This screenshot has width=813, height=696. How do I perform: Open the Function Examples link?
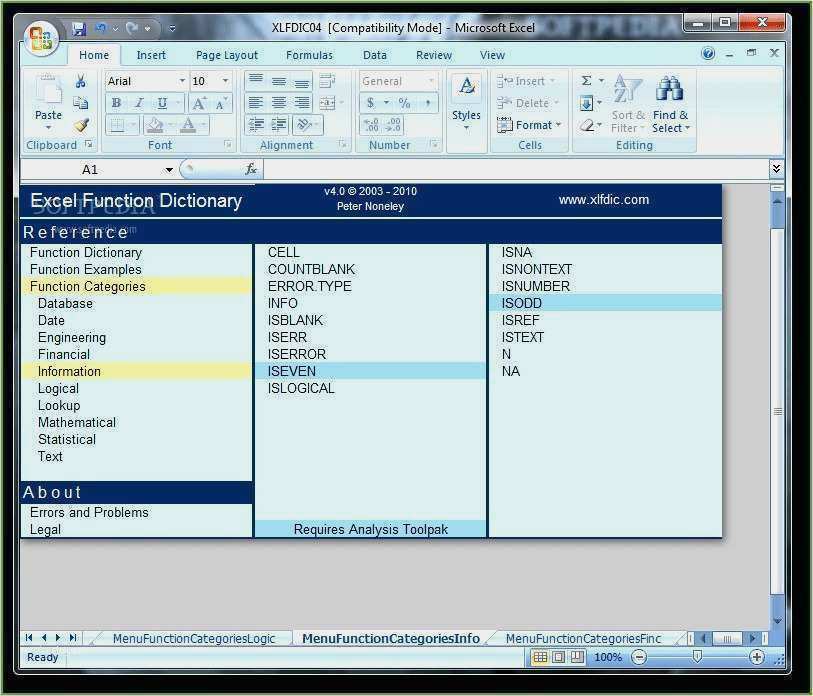pyautogui.click(x=86, y=270)
